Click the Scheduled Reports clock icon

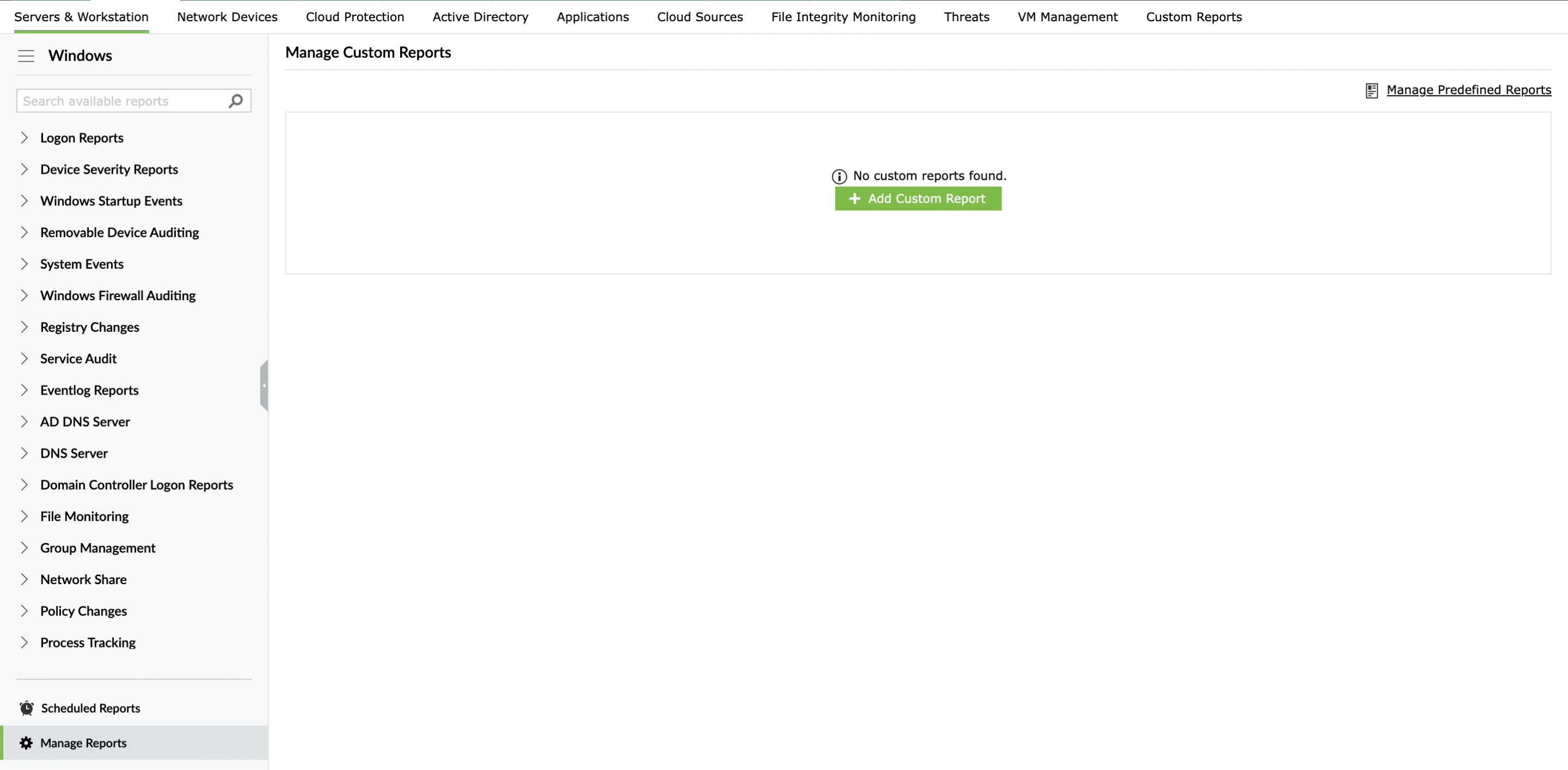coord(26,708)
